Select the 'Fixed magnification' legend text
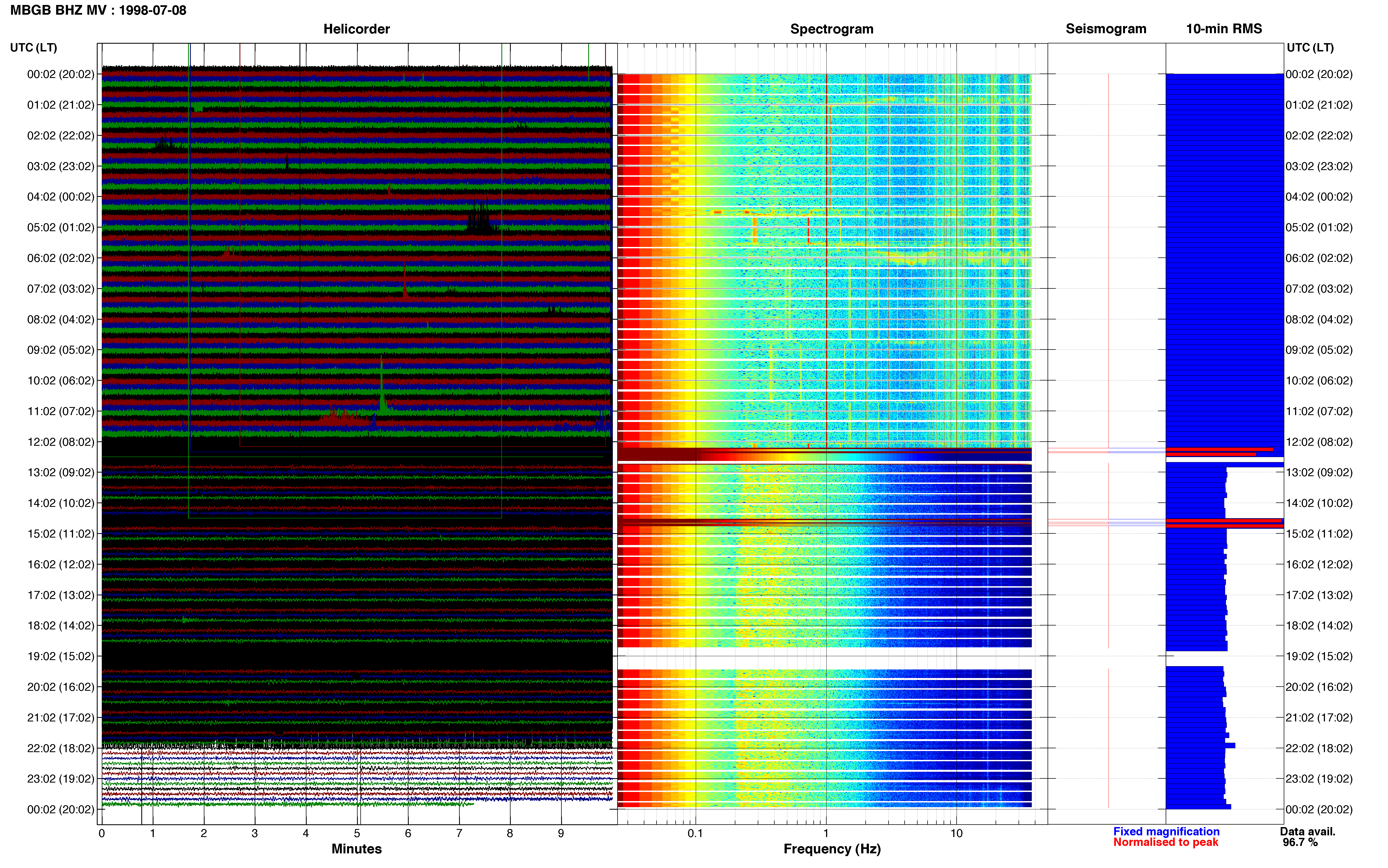1388x868 pixels. pyautogui.click(x=1166, y=831)
